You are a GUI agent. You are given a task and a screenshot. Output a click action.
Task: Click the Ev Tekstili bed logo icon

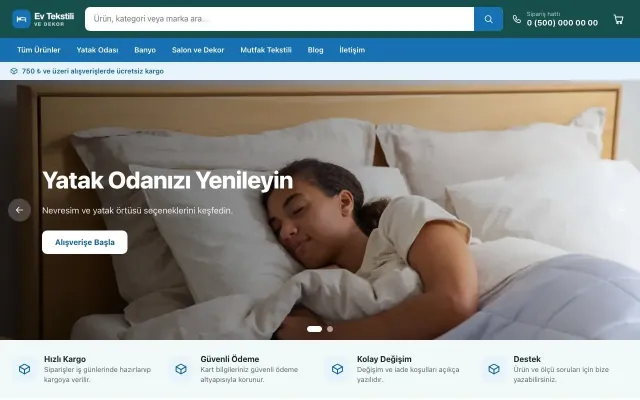click(x=21, y=19)
